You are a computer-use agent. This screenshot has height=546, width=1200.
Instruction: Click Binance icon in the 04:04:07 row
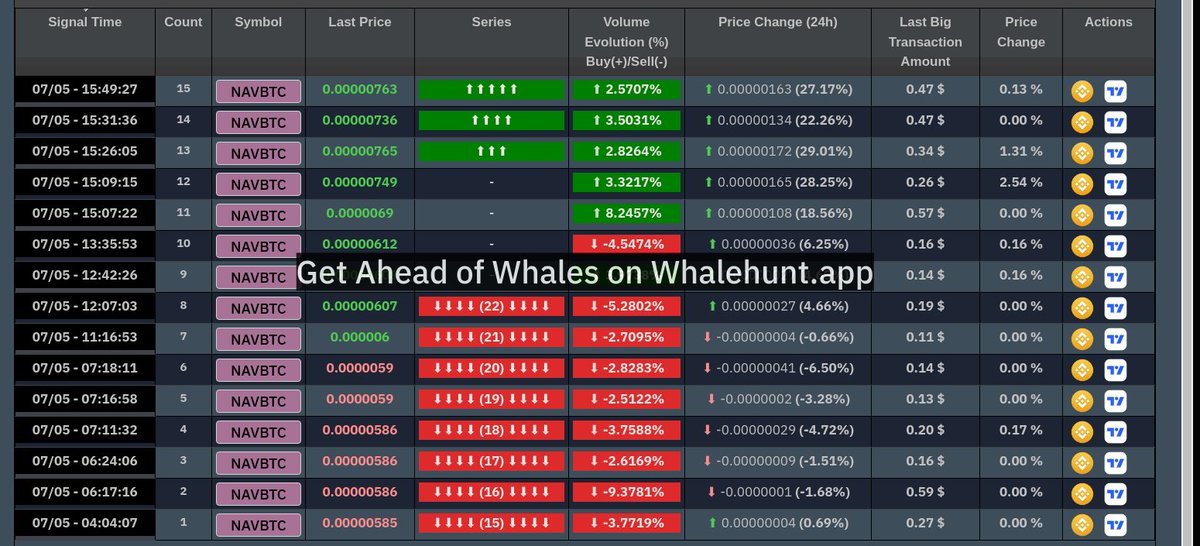point(1082,525)
